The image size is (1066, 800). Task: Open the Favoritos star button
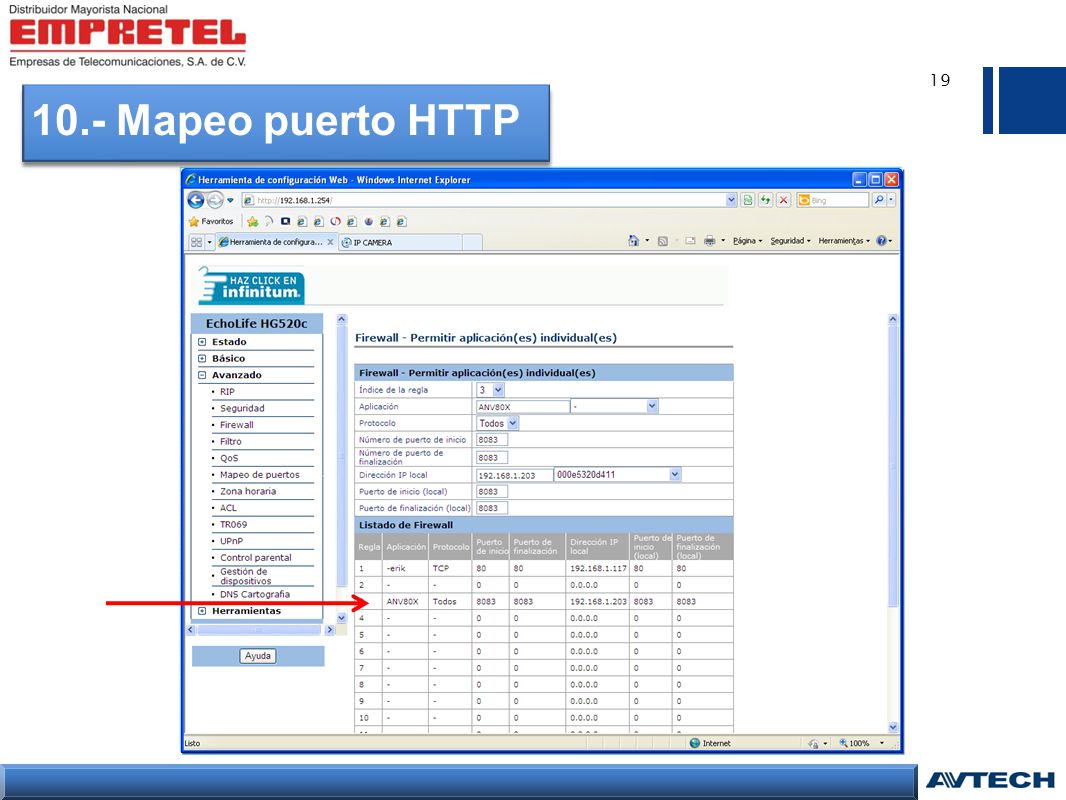(x=211, y=222)
